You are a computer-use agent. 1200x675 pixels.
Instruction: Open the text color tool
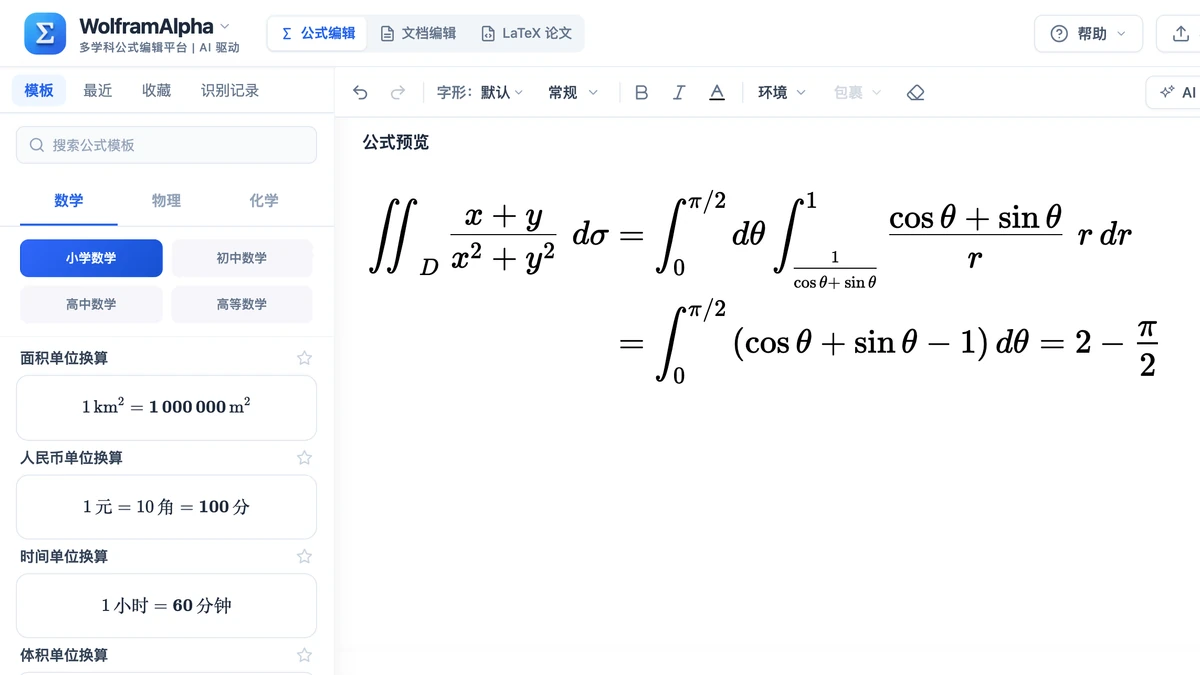coord(717,92)
